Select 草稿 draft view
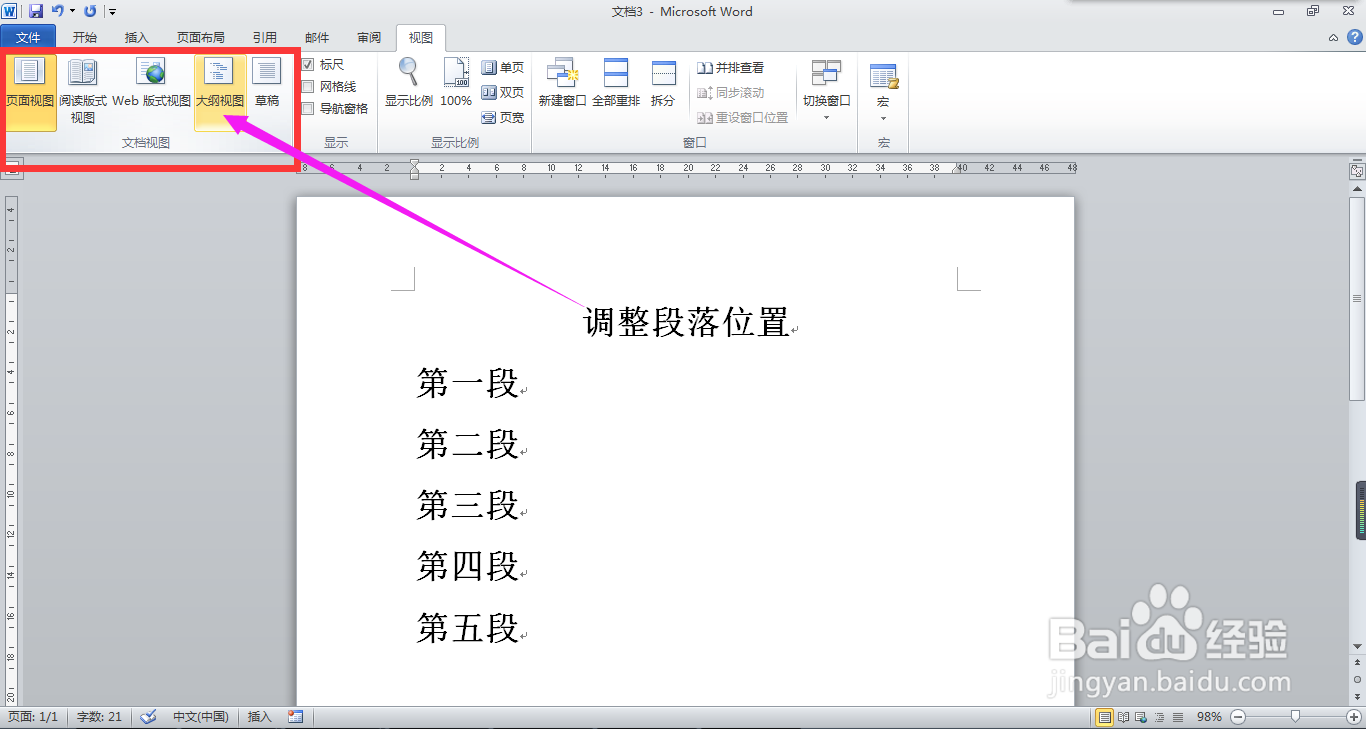 click(266, 85)
